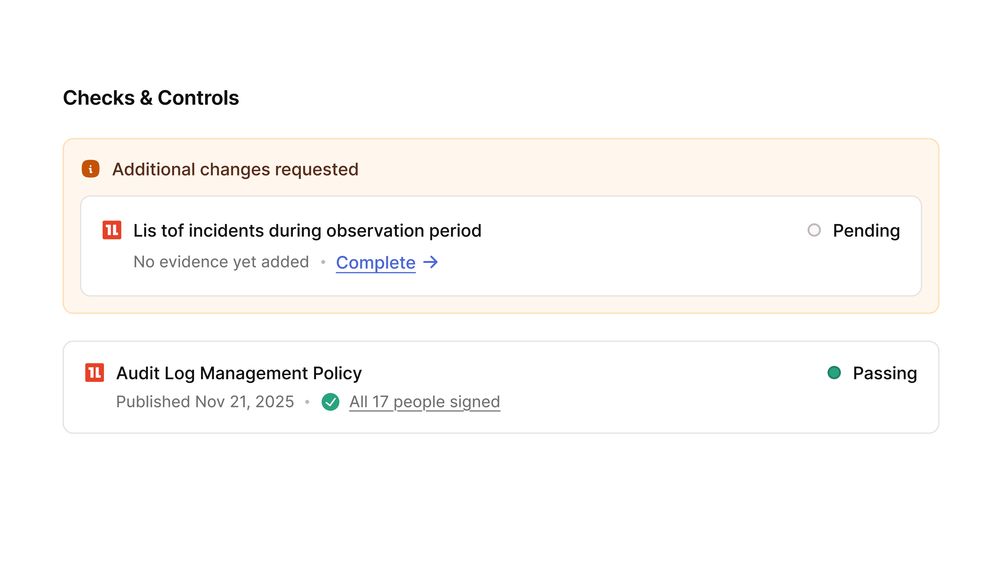Click the red icon beside Audit Log Management Policy
This screenshot has height=562, width=1000.
(x=94, y=373)
